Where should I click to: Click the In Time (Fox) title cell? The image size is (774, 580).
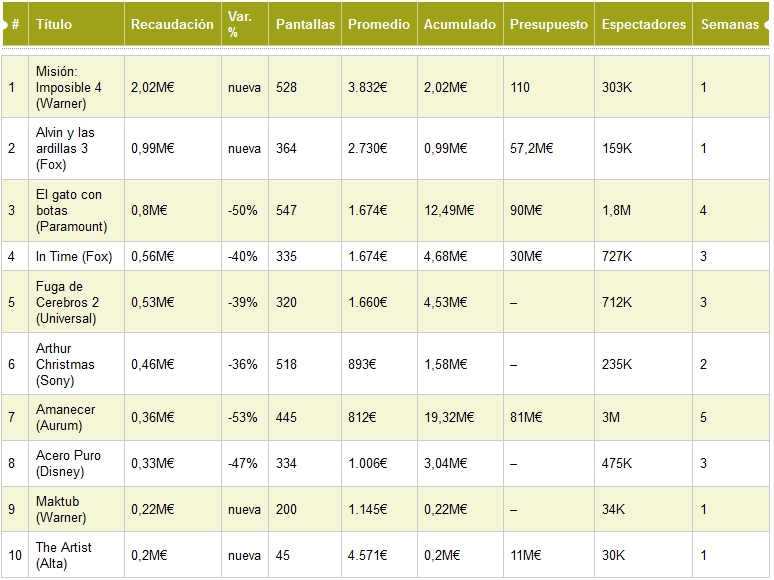pos(74,257)
